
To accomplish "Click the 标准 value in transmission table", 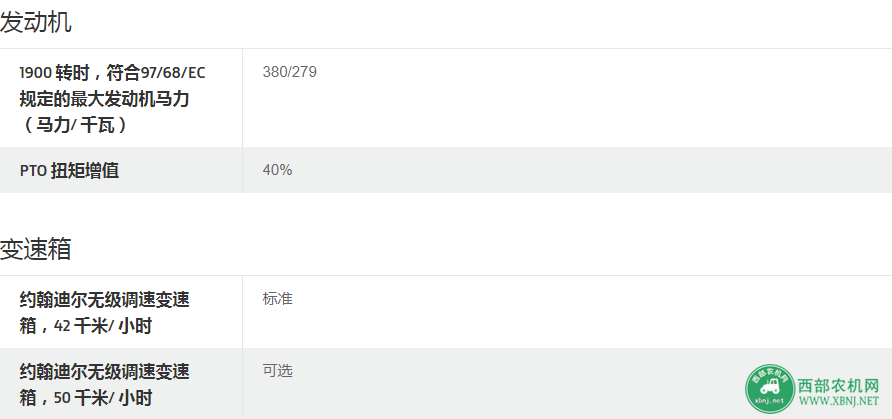I will point(277,298).
